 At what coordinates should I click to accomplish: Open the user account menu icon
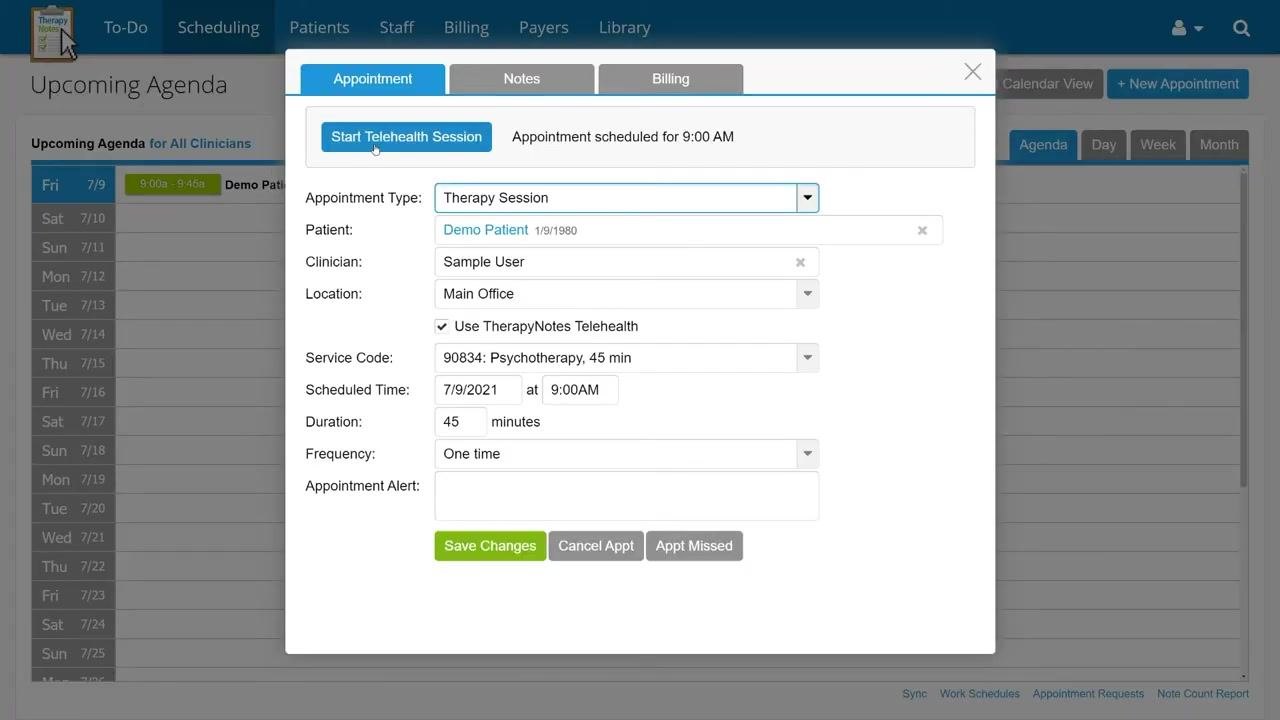click(1187, 28)
